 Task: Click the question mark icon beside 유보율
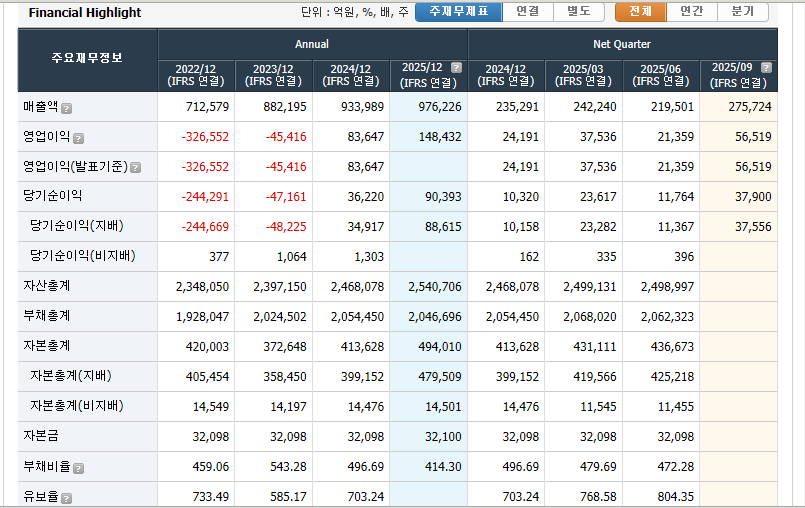tap(67, 497)
